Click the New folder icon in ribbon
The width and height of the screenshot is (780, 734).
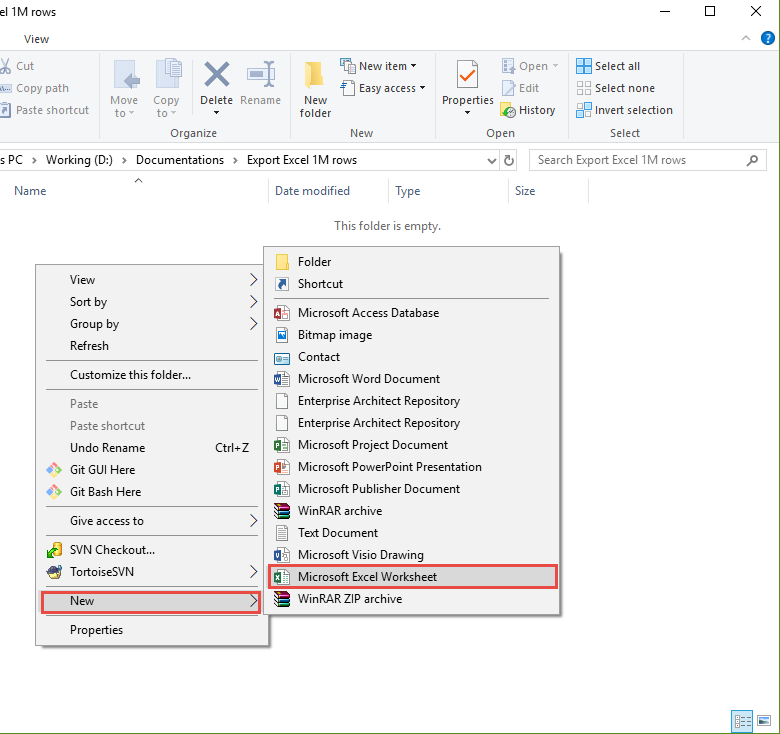tap(315, 88)
